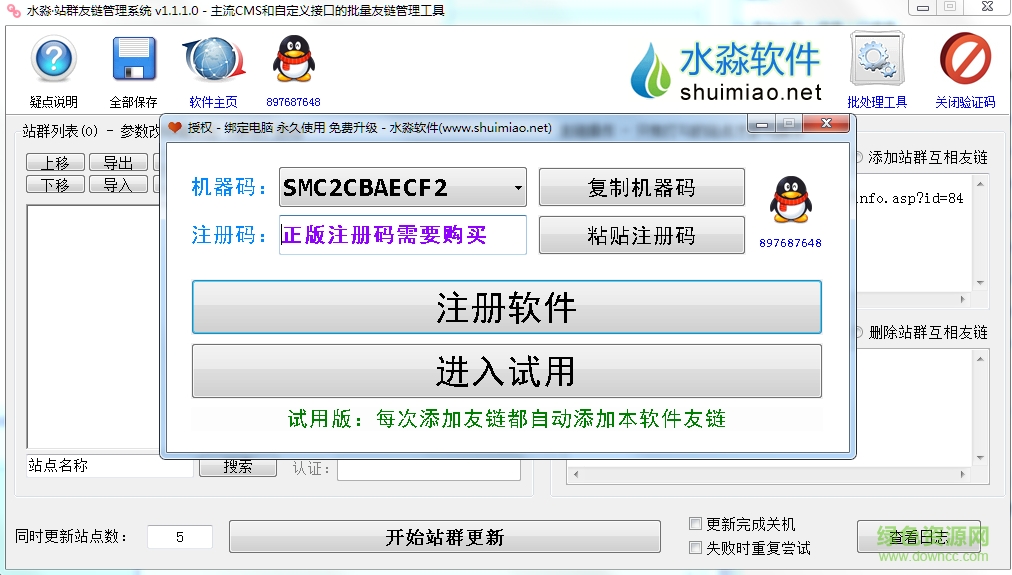Click the 查看日志 button
Screen dimensions: 1012x575
tap(919, 537)
